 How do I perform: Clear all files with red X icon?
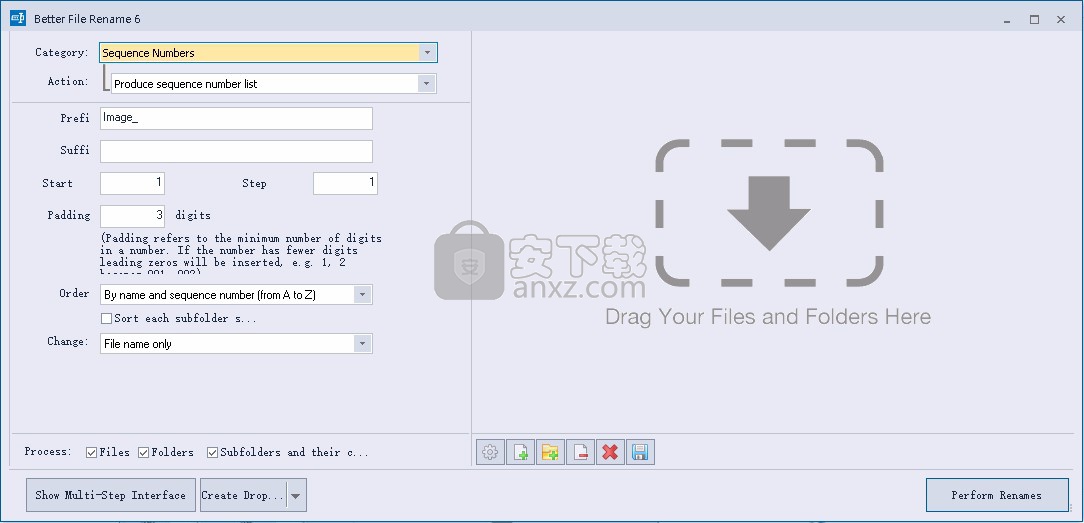[609, 452]
